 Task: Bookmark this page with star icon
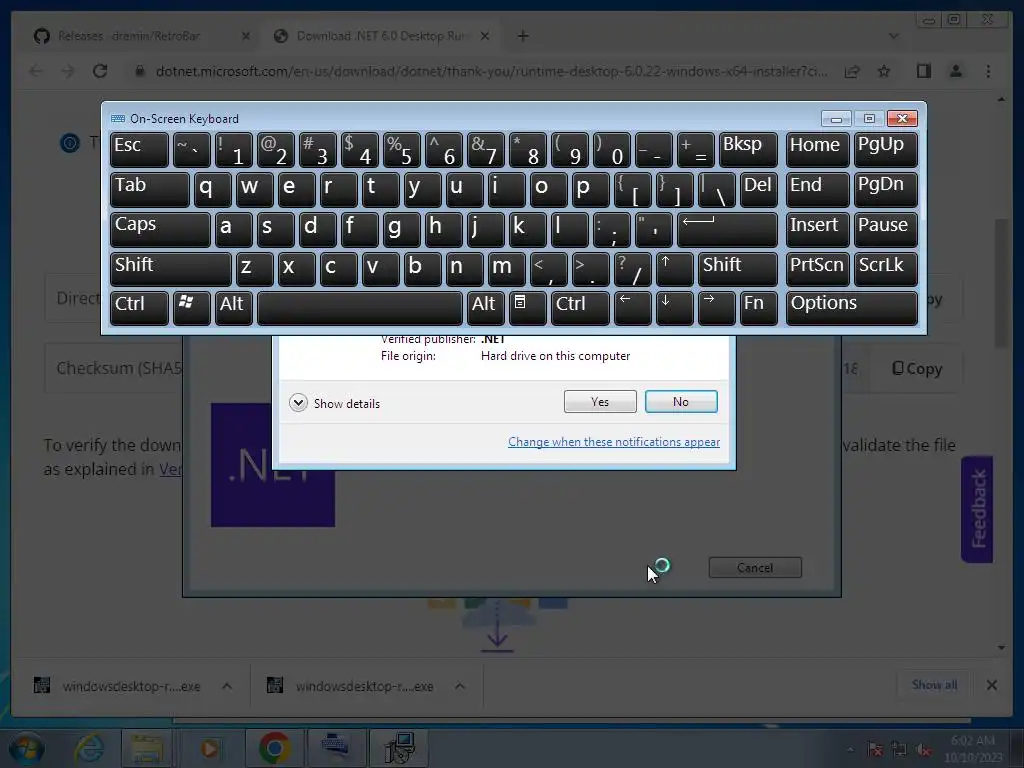click(884, 71)
